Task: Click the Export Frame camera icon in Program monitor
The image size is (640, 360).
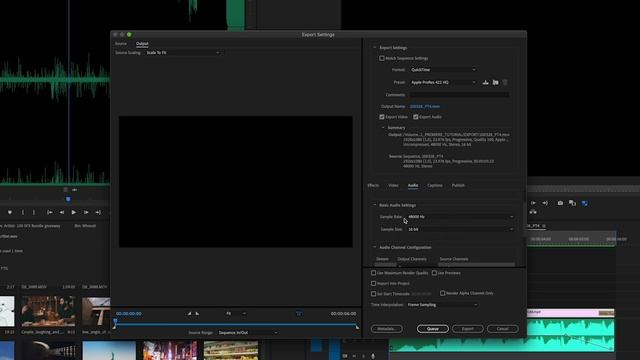Action: (560, 203)
